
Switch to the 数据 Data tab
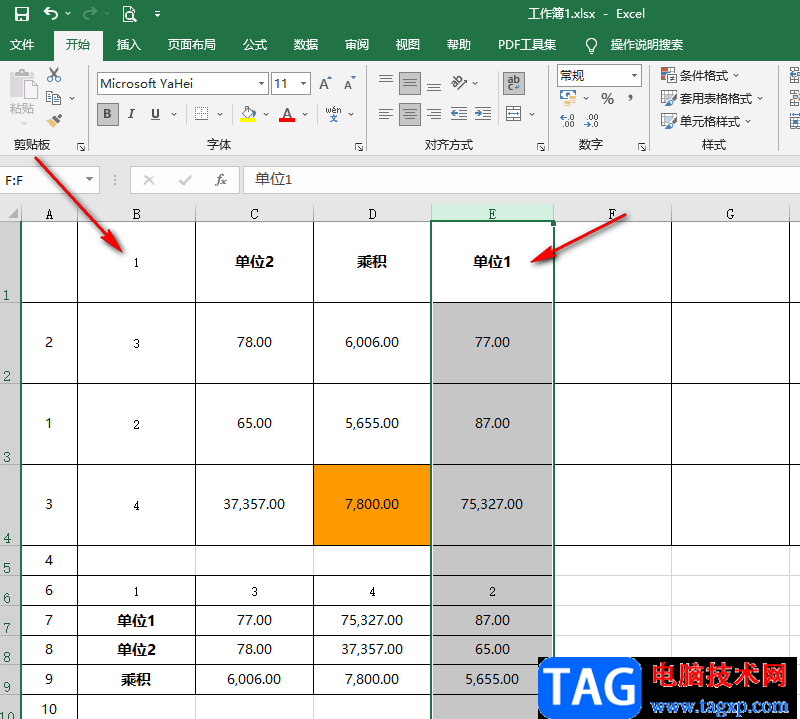pos(306,45)
